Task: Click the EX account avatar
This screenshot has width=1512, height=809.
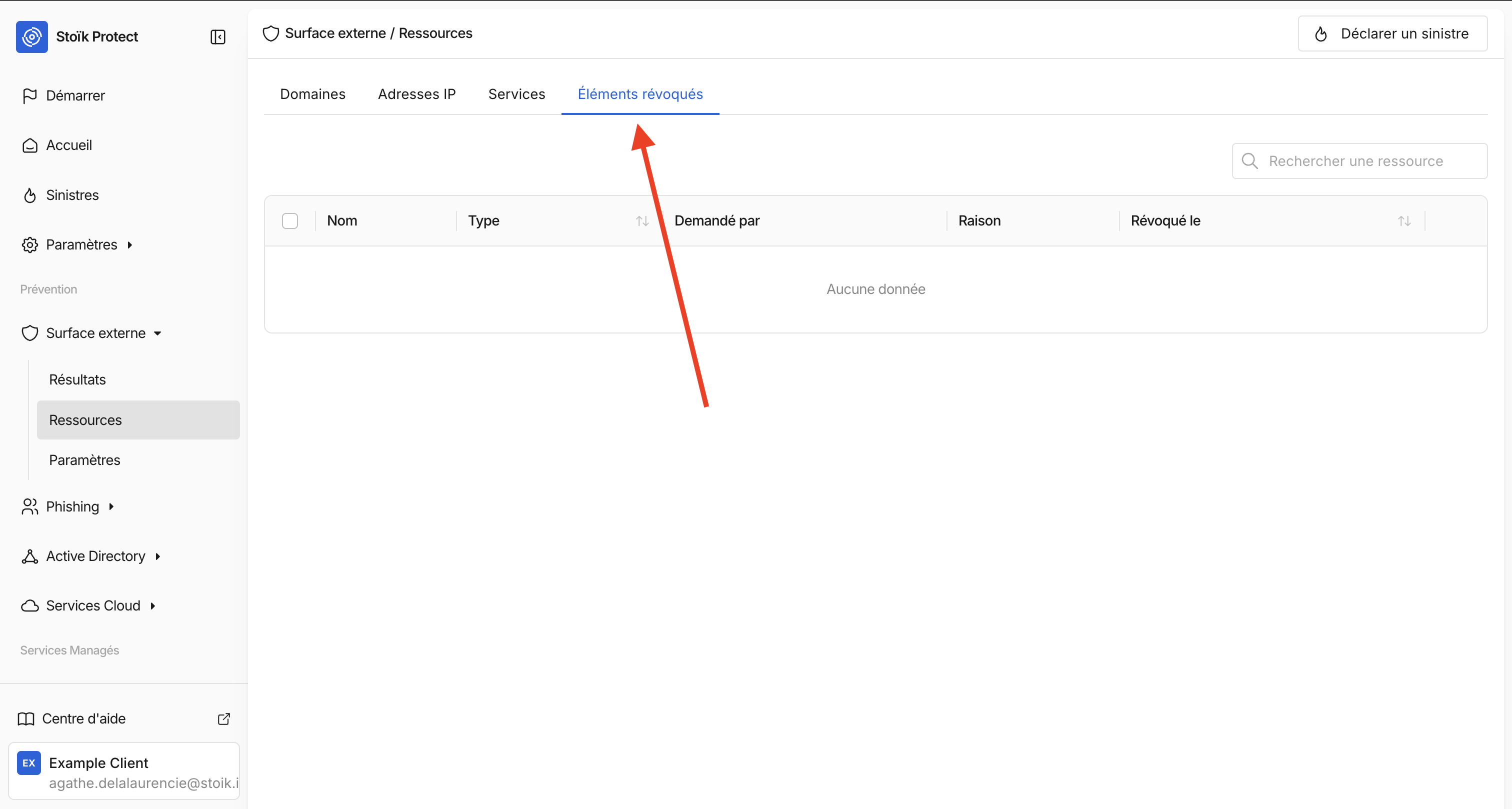Action: [x=29, y=762]
